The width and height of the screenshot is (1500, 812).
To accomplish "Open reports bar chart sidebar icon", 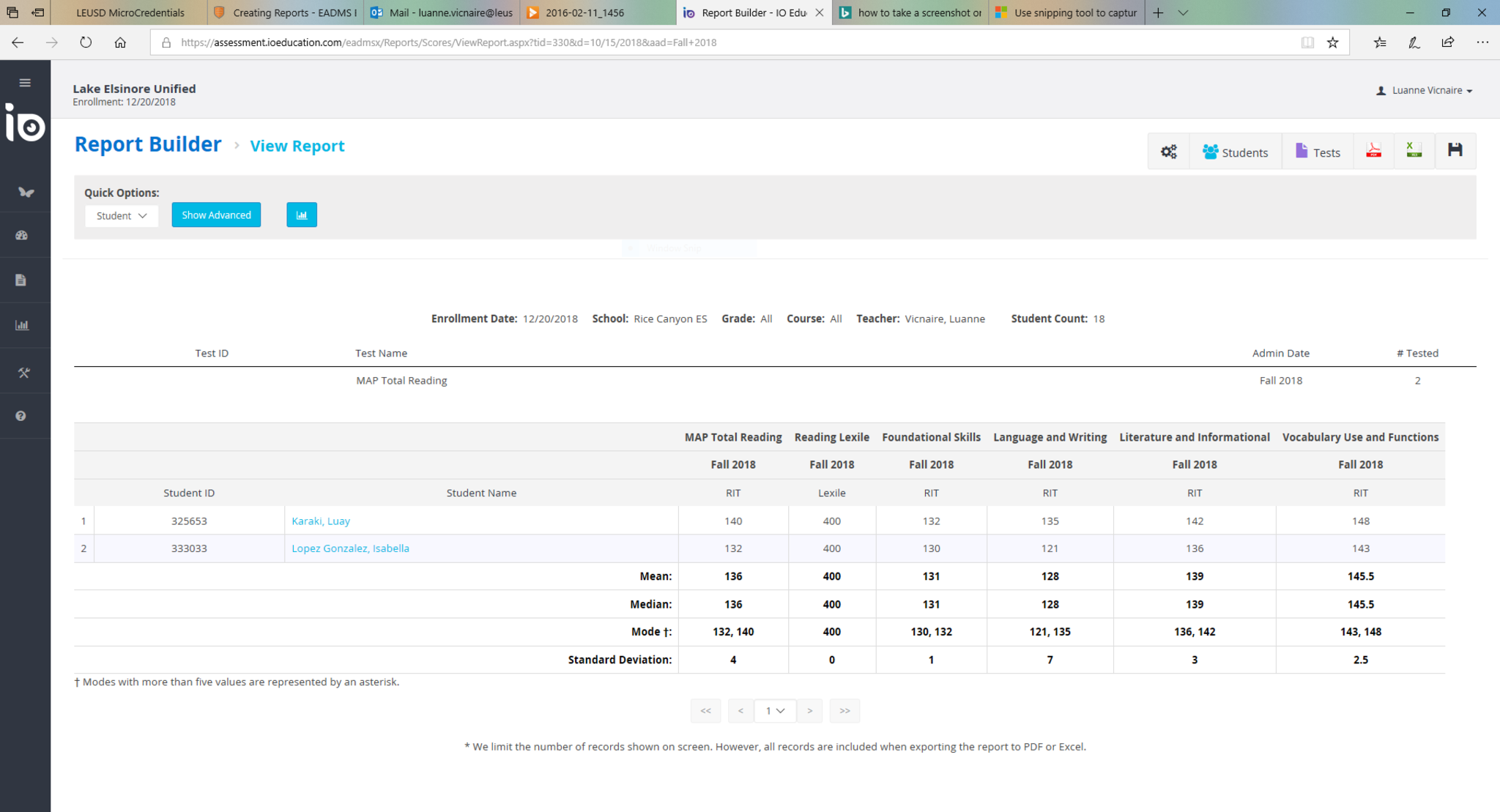I will click(22, 325).
